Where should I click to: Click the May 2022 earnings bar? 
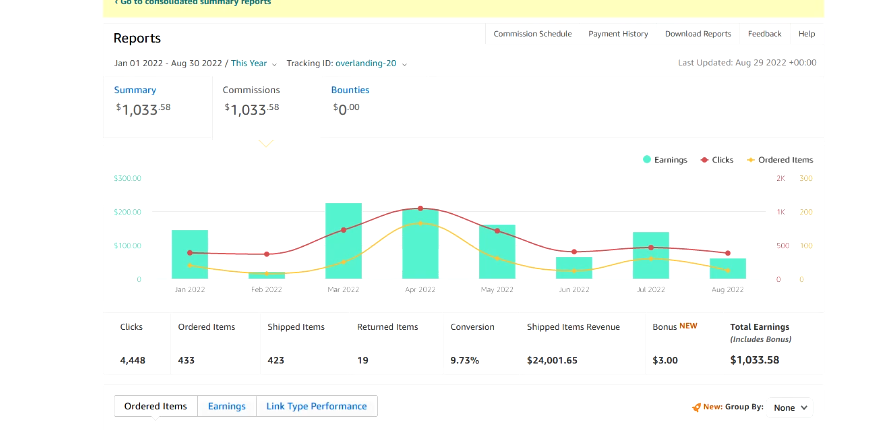(x=497, y=252)
